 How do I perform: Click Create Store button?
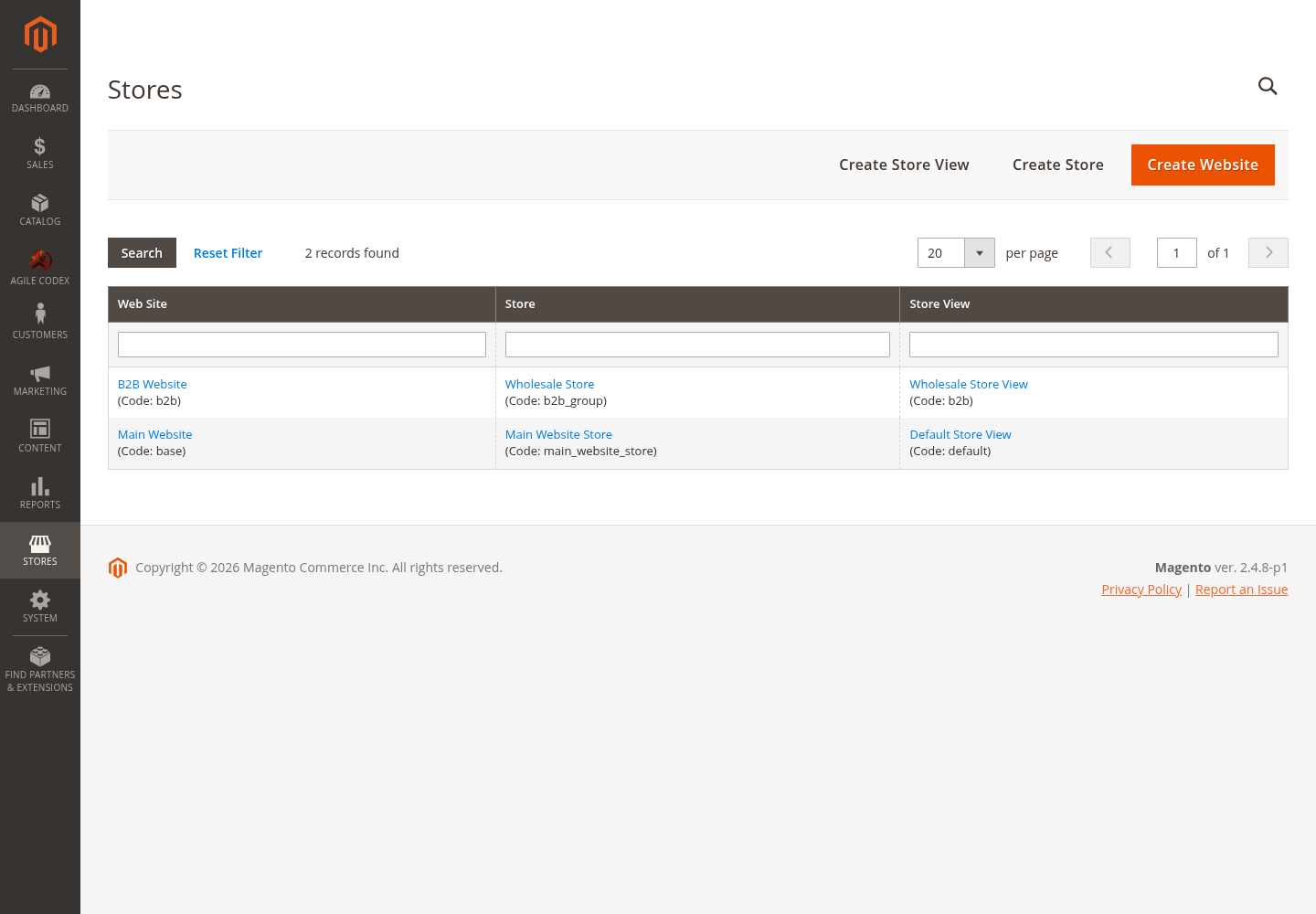(1058, 165)
